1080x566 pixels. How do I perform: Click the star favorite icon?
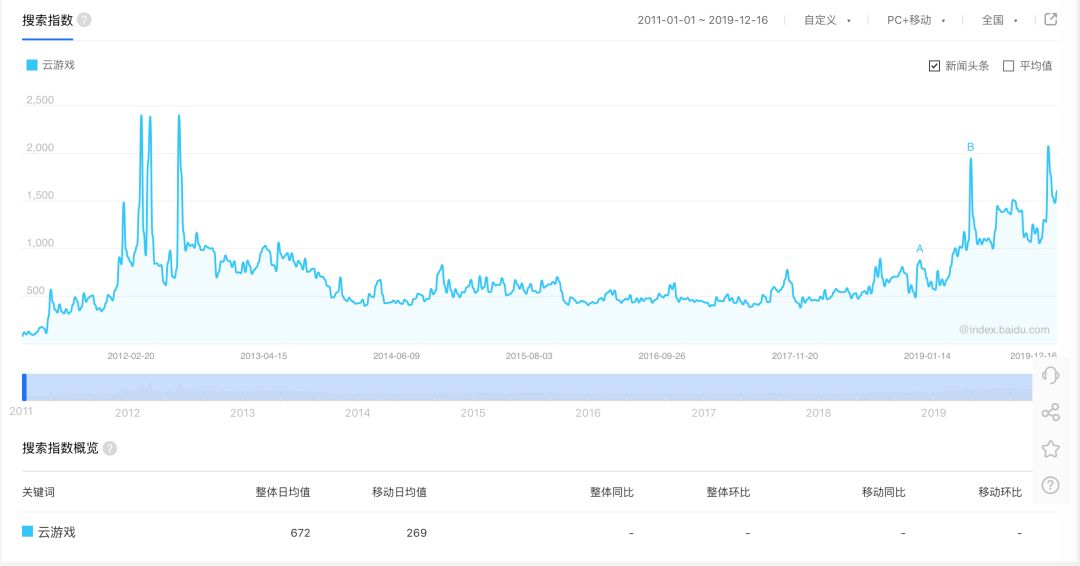pos(1050,449)
